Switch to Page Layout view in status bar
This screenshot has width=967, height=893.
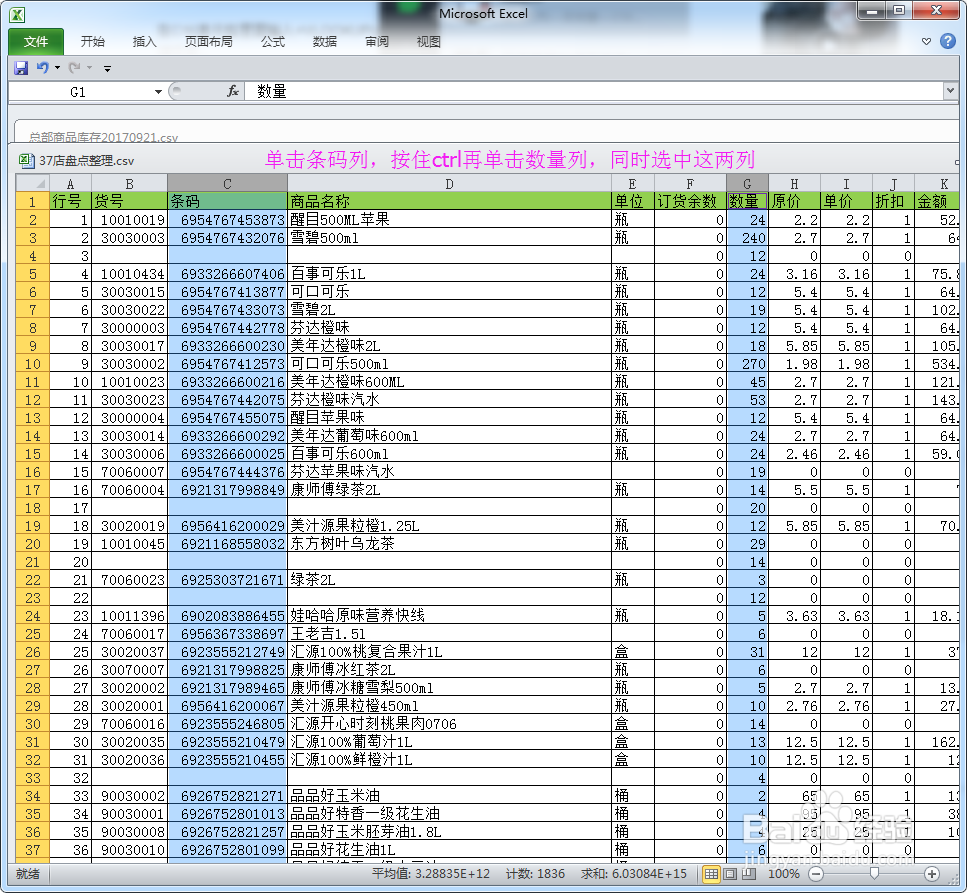point(730,874)
